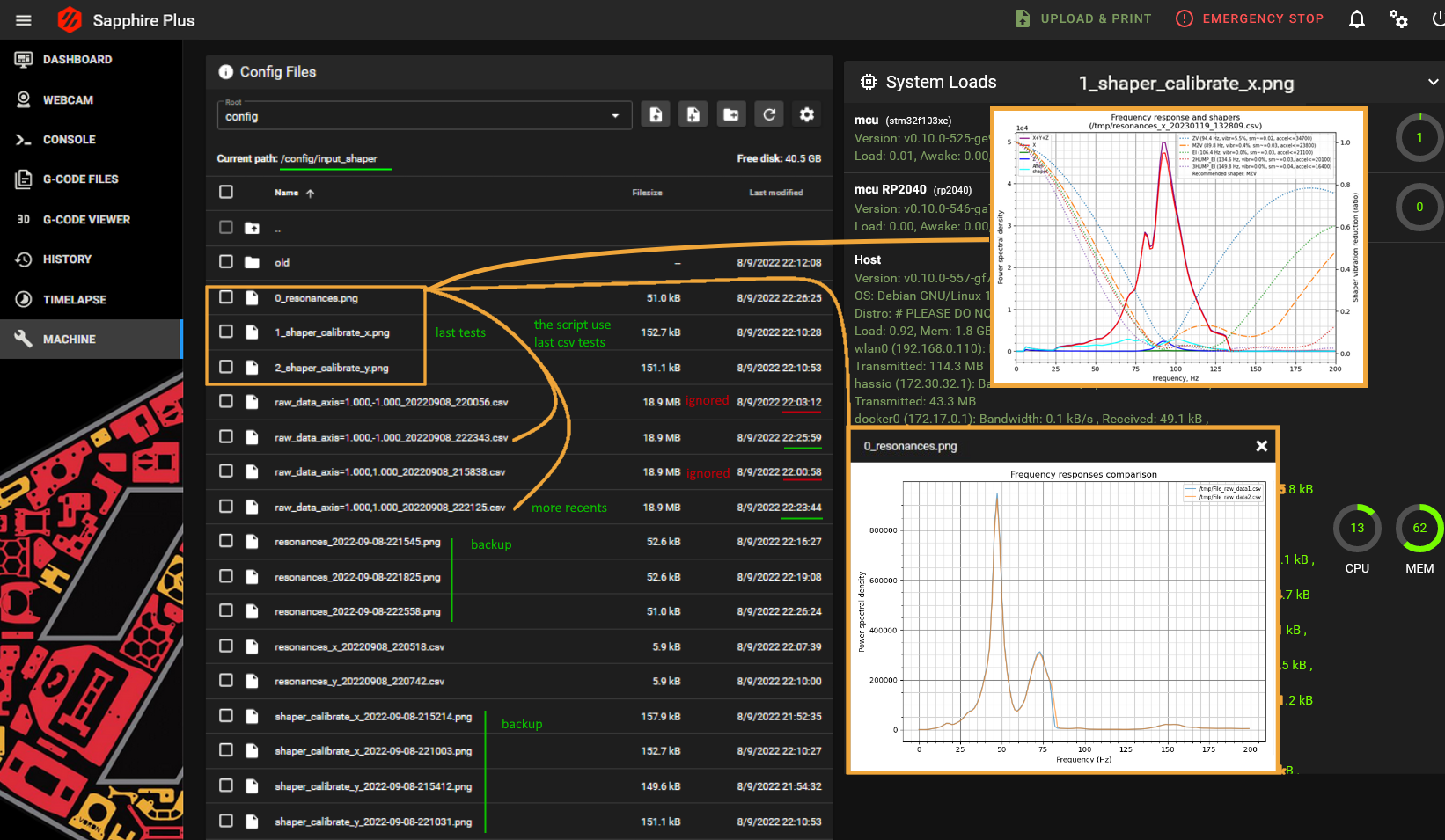Click the System Loads chip icon
1445x840 pixels.
[869, 82]
